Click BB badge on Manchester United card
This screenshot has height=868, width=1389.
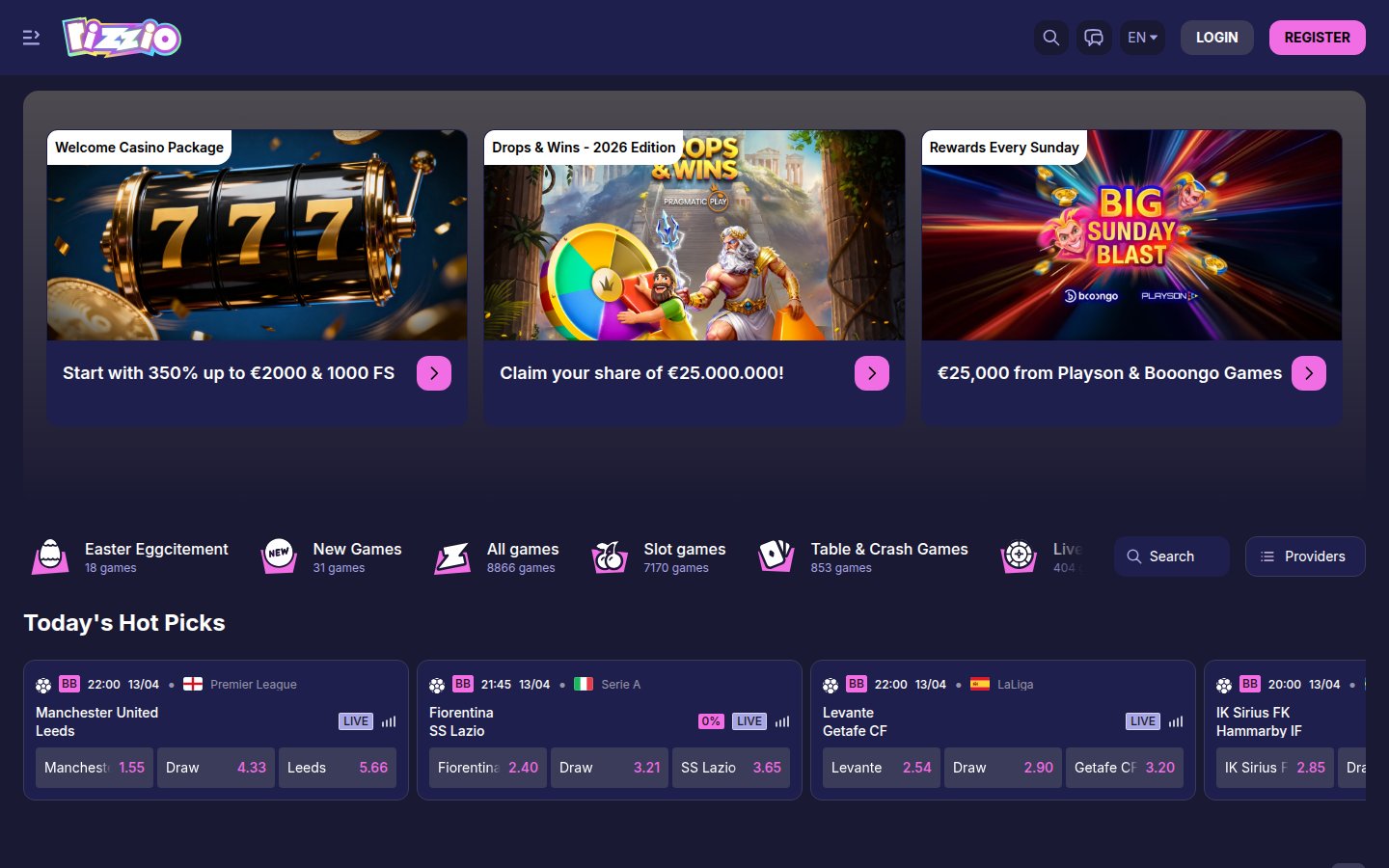coord(69,684)
